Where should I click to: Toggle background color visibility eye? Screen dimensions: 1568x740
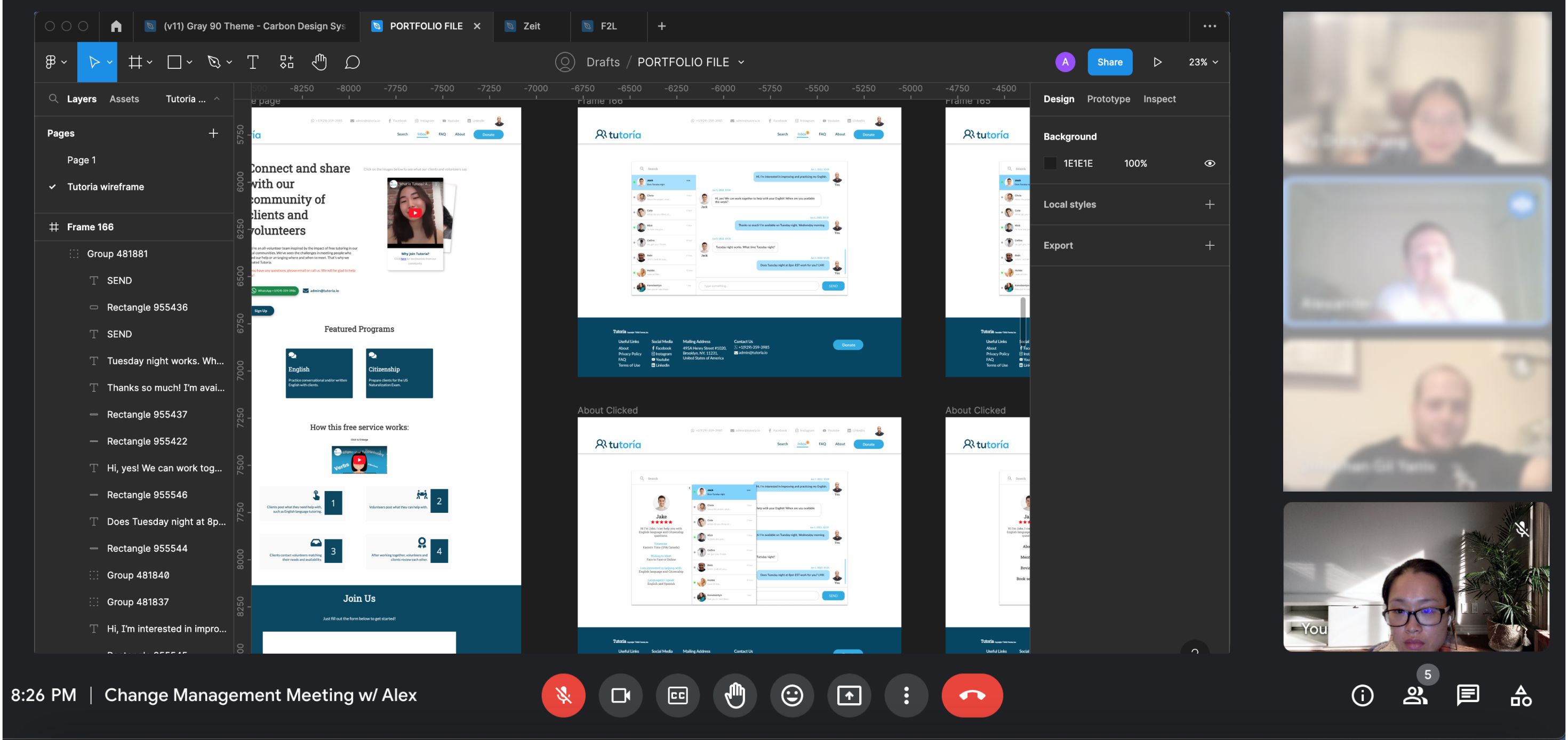coord(1210,163)
